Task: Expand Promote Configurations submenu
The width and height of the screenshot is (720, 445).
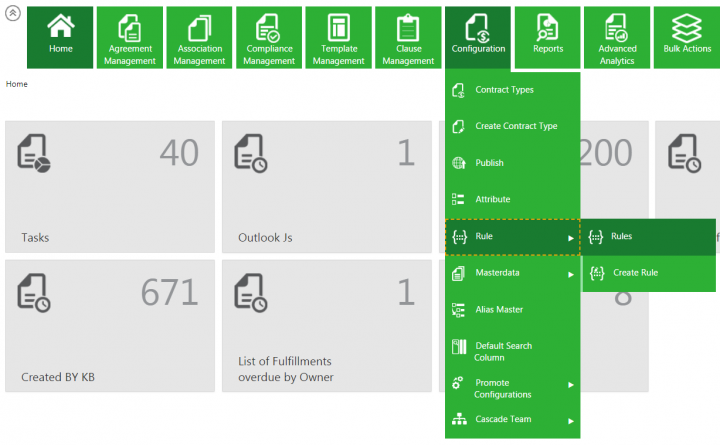Action: pyautogui.click(x=571, y=384)
